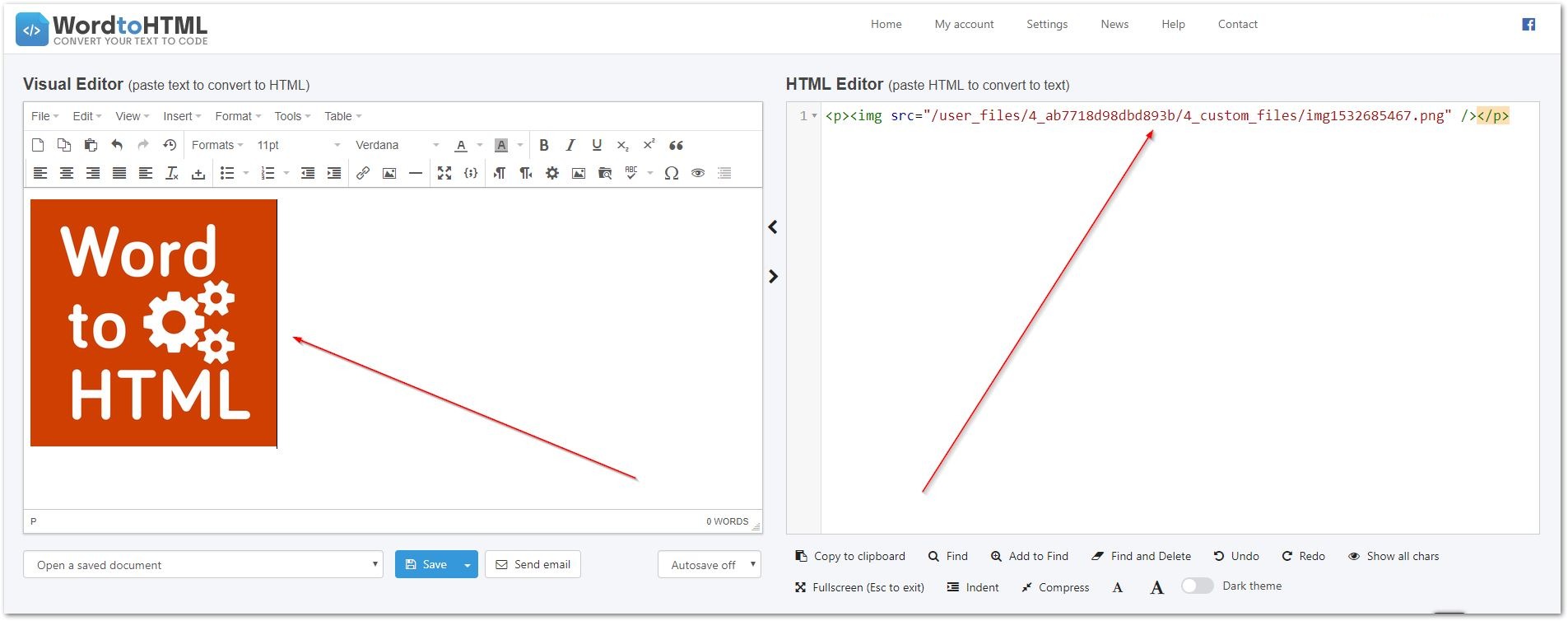Image resolution: width=1568 pixels, height=621 pixels.
Task: Expand the text color dropdown arrow
Action: point(480,145)
